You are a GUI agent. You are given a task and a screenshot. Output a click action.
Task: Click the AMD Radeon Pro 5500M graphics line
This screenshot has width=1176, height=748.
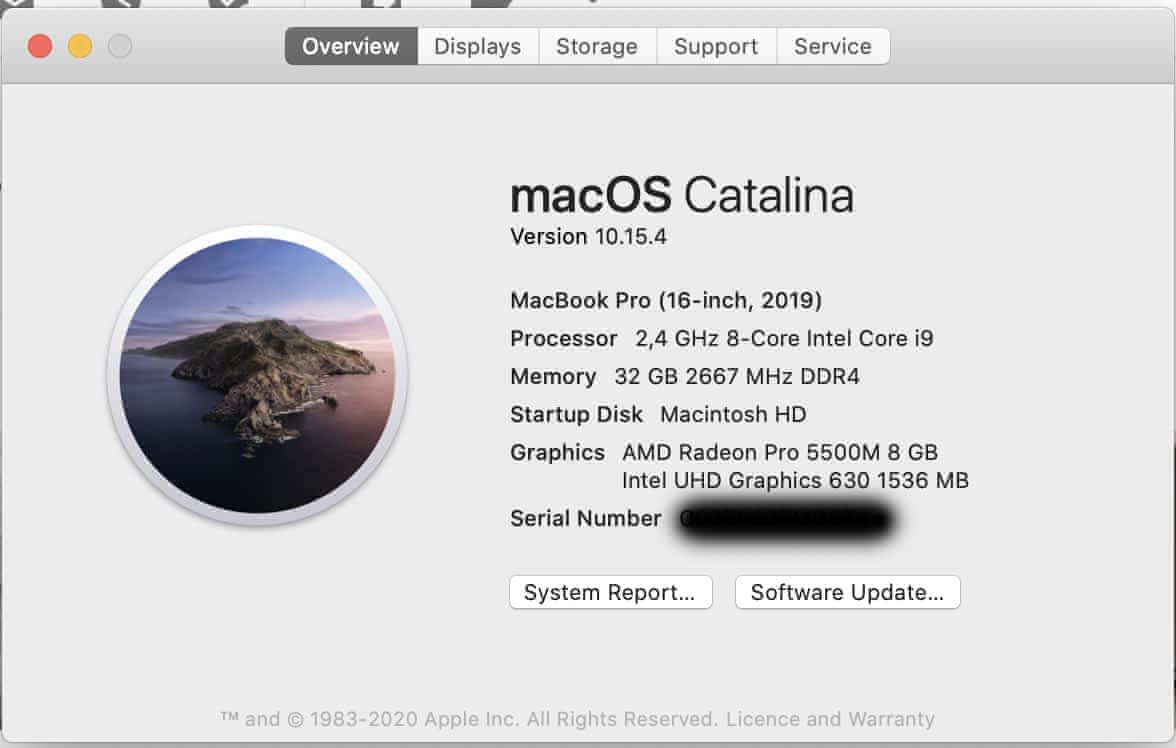click(779, 452)
